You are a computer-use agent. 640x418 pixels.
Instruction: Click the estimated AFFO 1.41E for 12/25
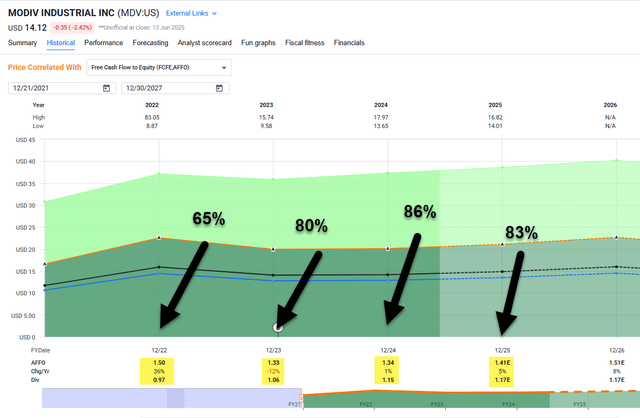(502, 362)
